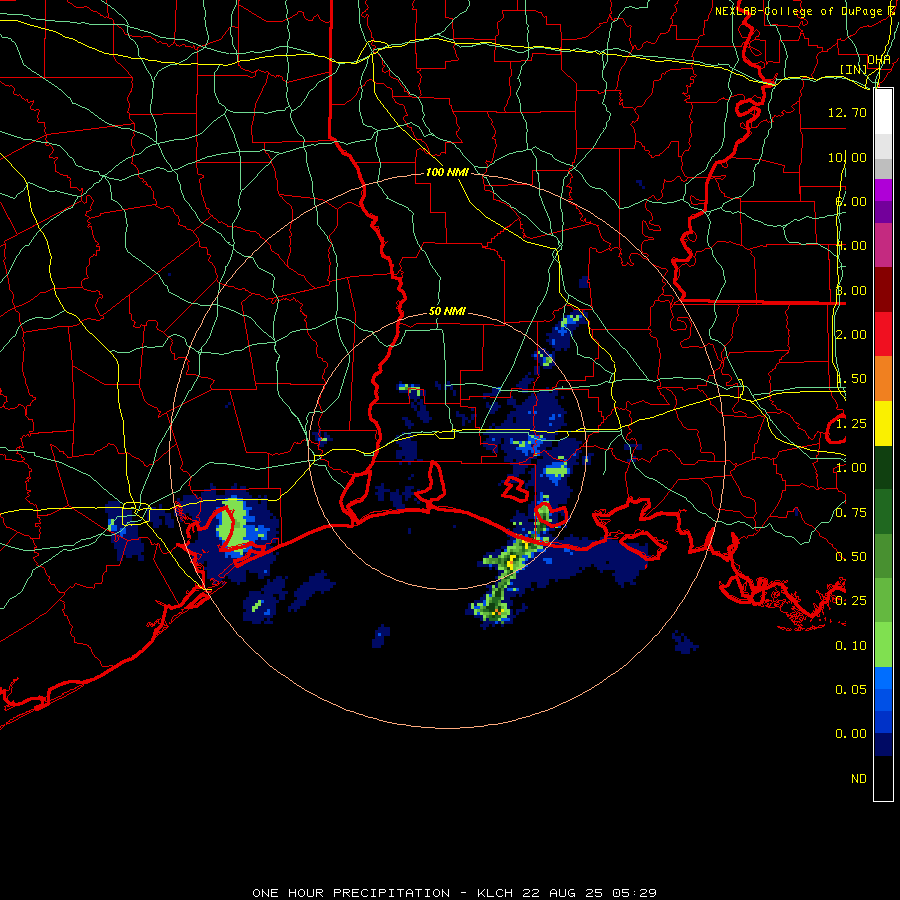Screen dimensions: 900x900
Task: Click the [IN] units label
Action: [854, 70]
